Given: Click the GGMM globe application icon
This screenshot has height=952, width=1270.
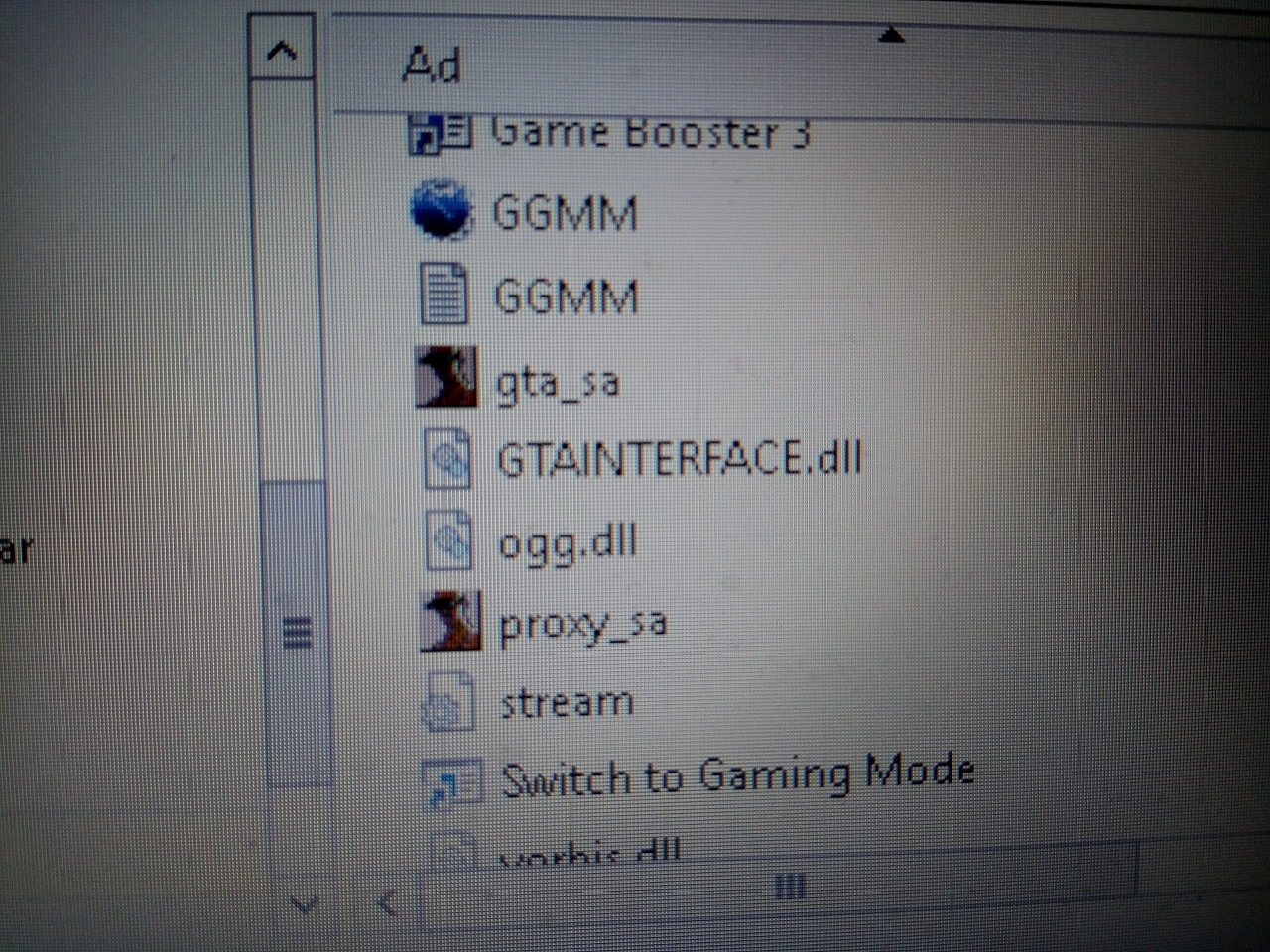Looking at the screenshot, I should pyautogui.click(x=442, y=210).
